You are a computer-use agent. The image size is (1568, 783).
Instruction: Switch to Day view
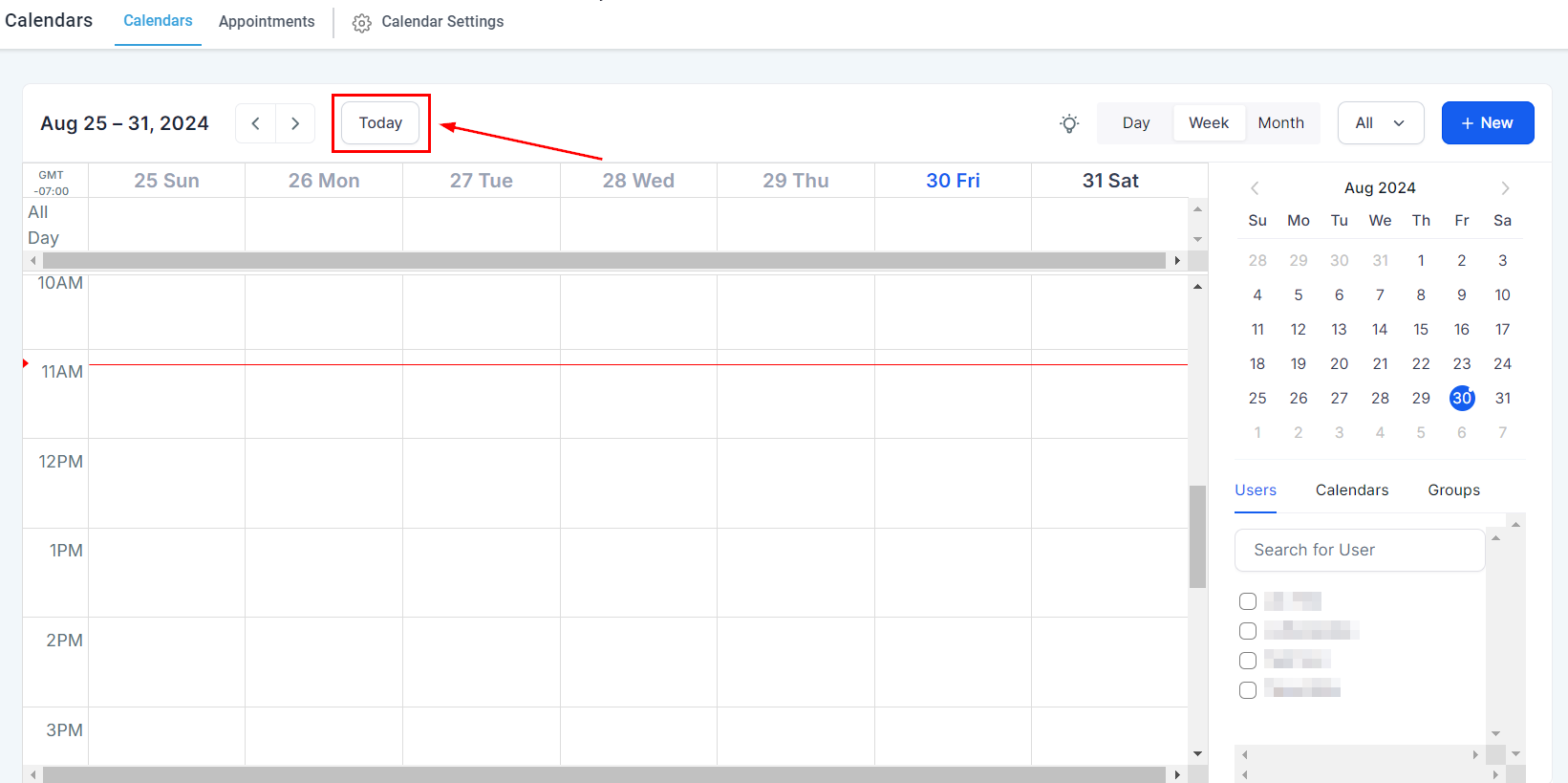[1135, 123]
